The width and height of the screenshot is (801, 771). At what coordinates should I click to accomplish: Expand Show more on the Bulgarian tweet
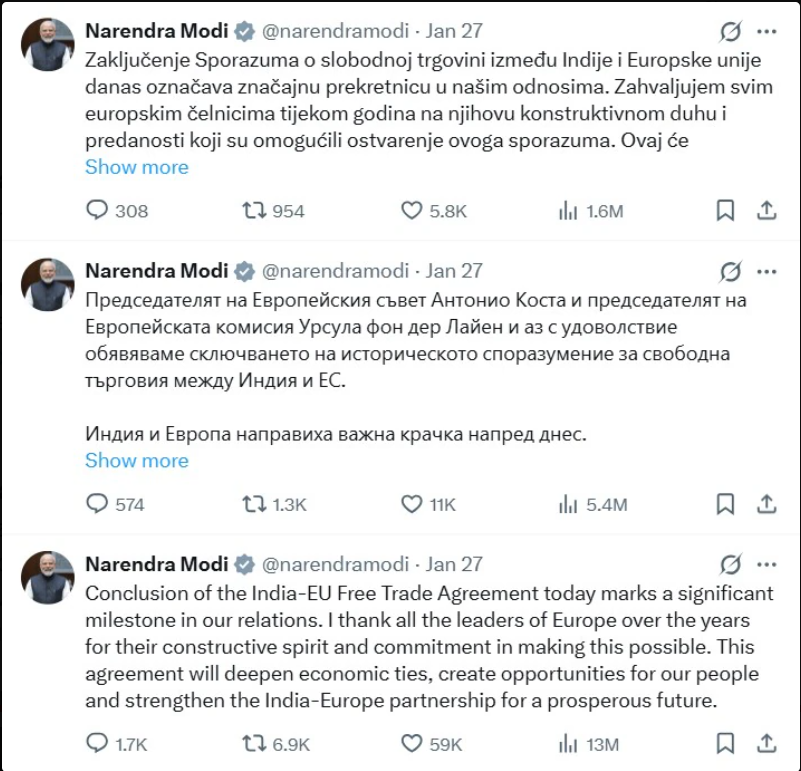point(136,461)
